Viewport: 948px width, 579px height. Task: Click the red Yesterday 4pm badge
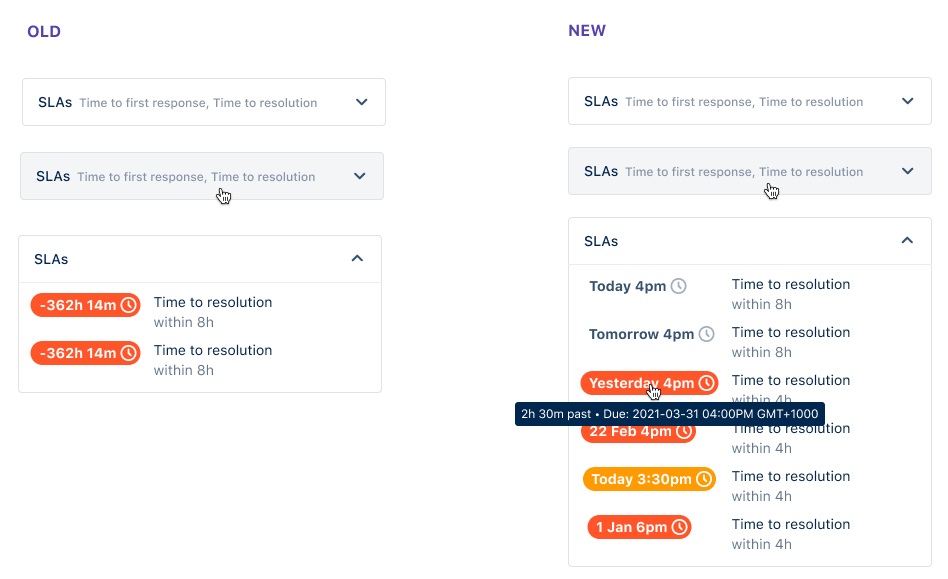649,383
